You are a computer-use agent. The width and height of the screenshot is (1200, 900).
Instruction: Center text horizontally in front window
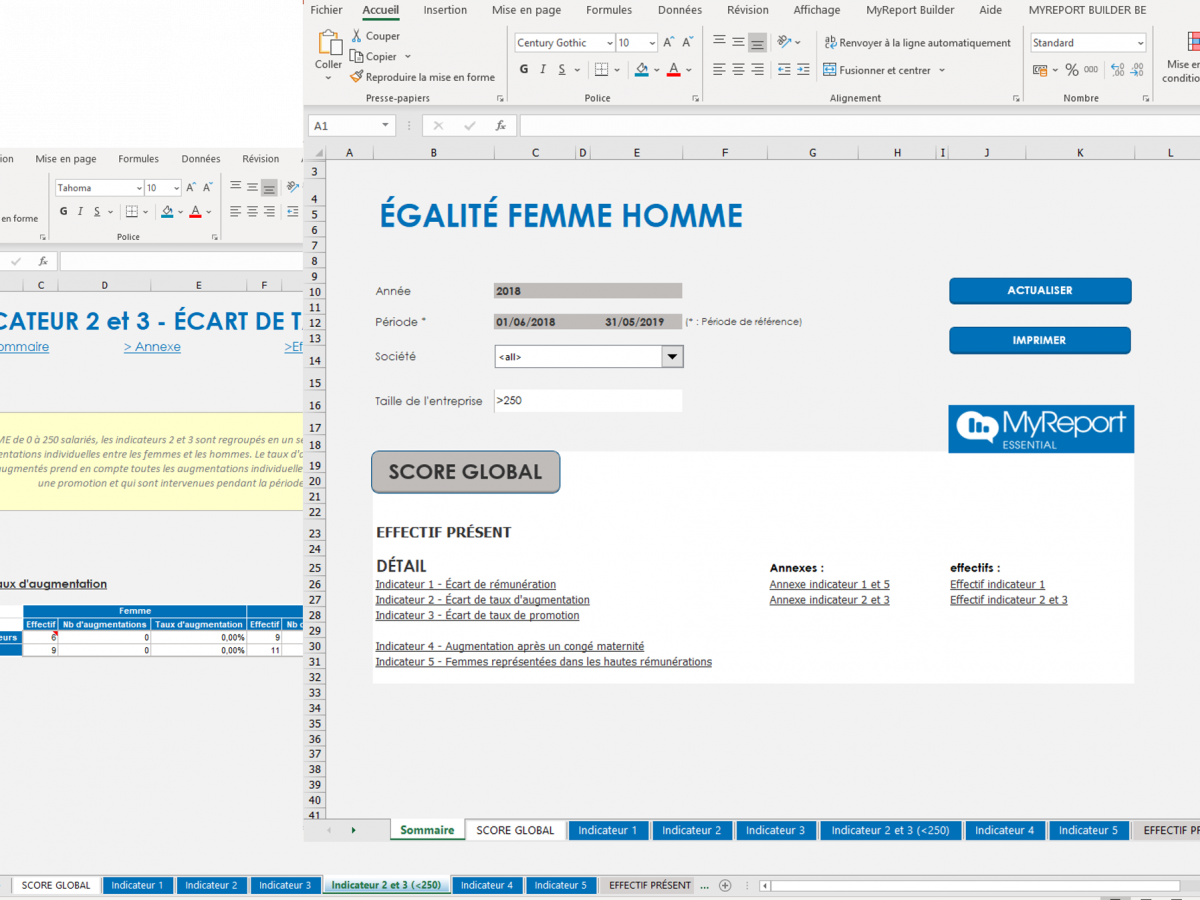[738, 70]
